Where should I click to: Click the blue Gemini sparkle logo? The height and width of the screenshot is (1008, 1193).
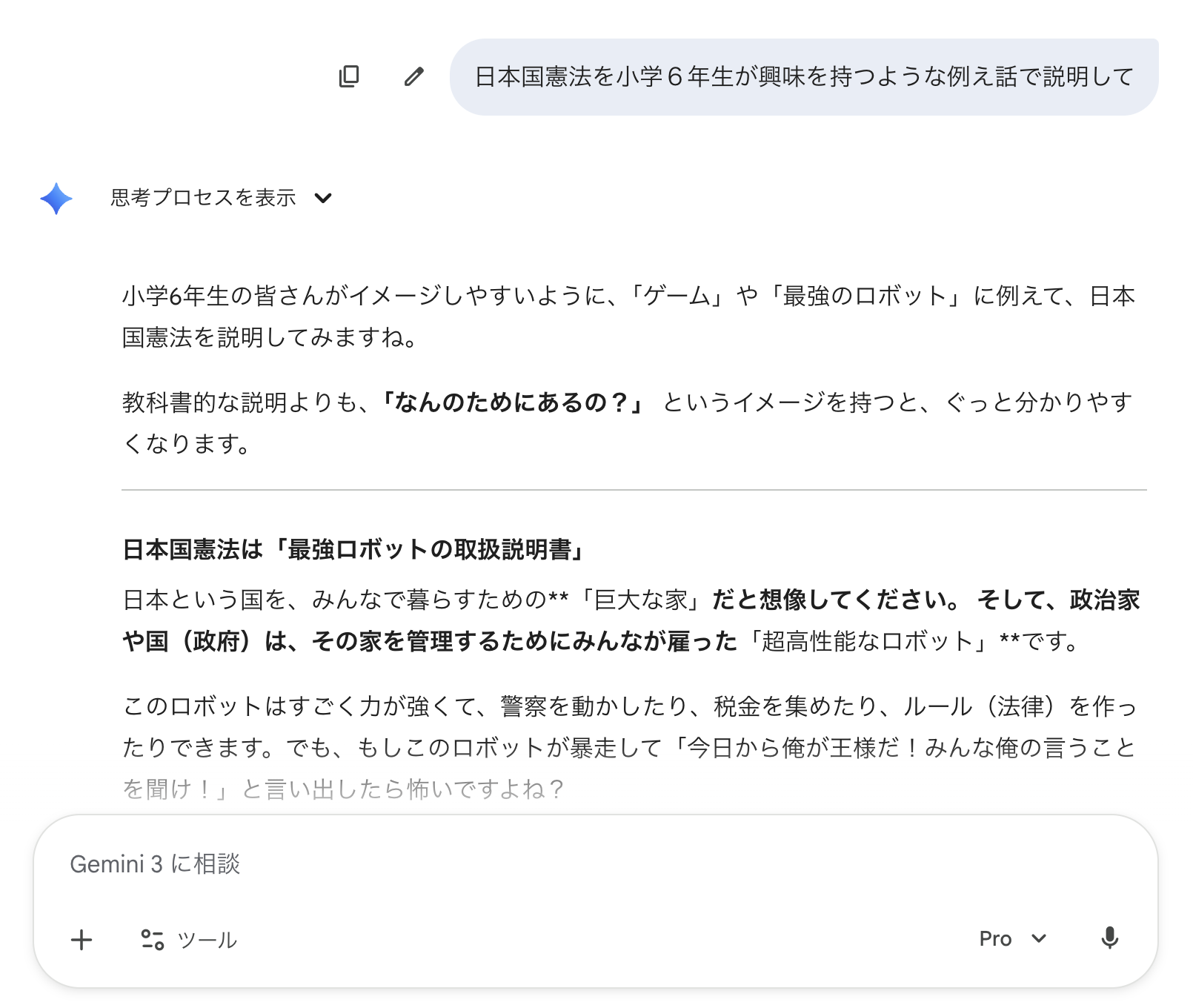click(x=56, y=199)
